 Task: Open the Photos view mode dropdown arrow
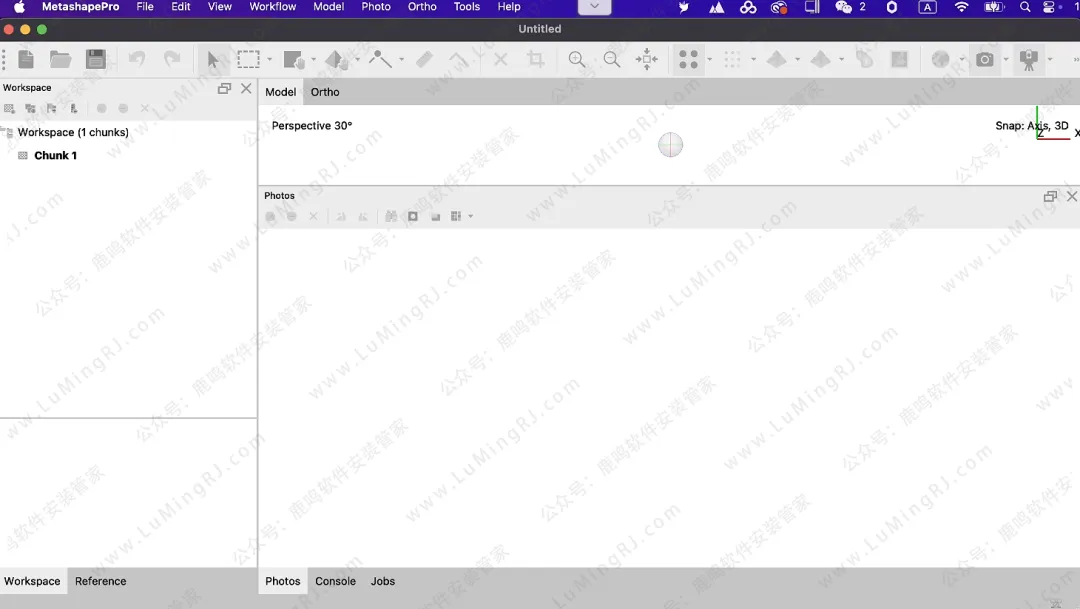click(471, 217)
